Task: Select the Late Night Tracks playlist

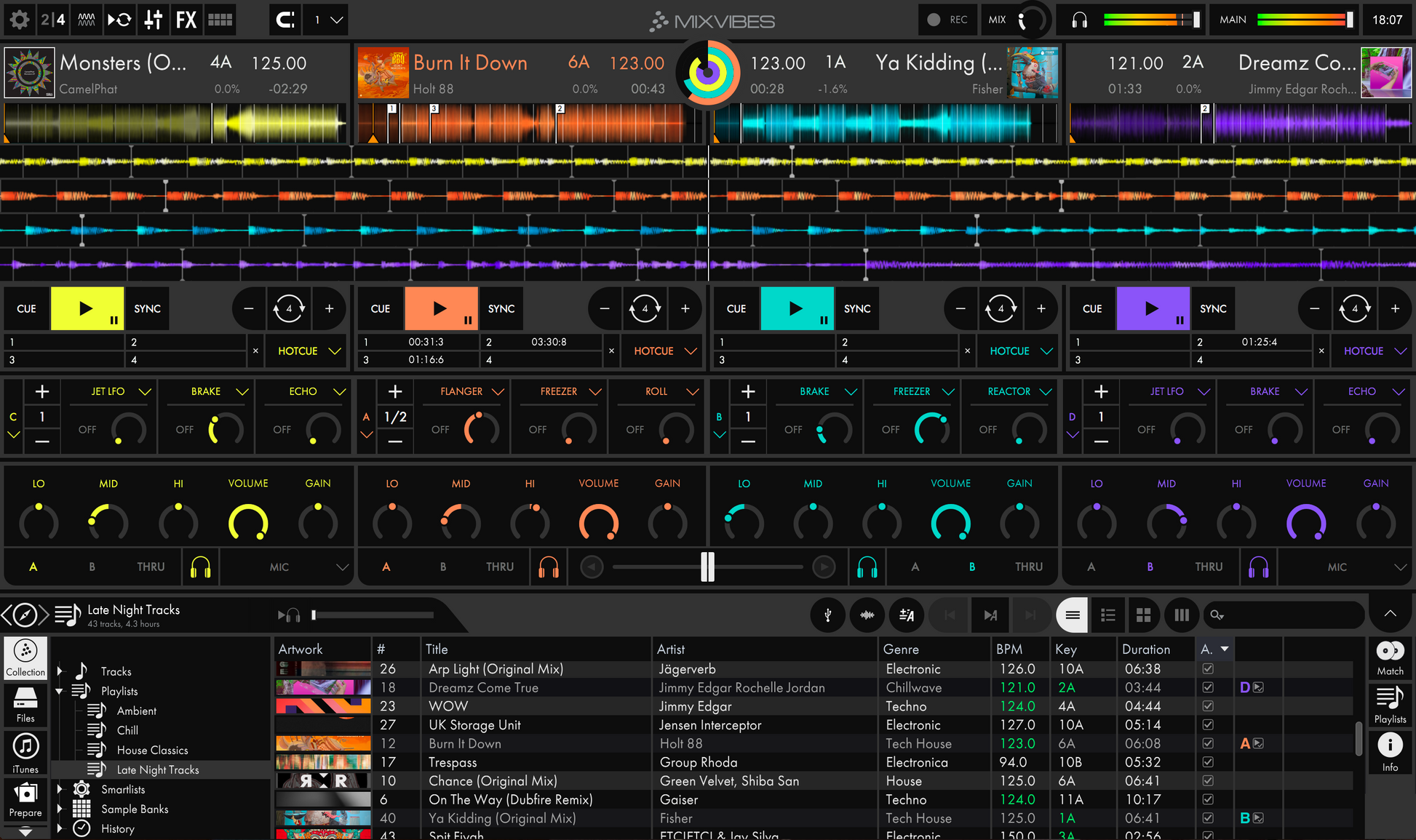Action: click(158, 769)
